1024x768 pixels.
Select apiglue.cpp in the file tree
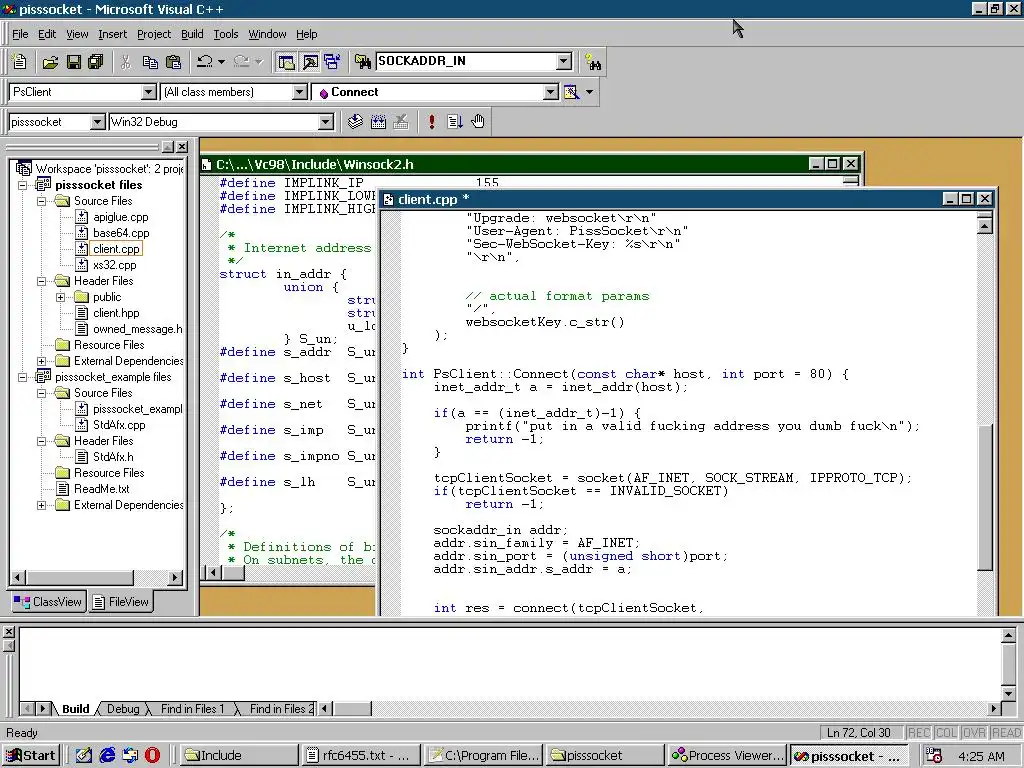click(120, 217)
